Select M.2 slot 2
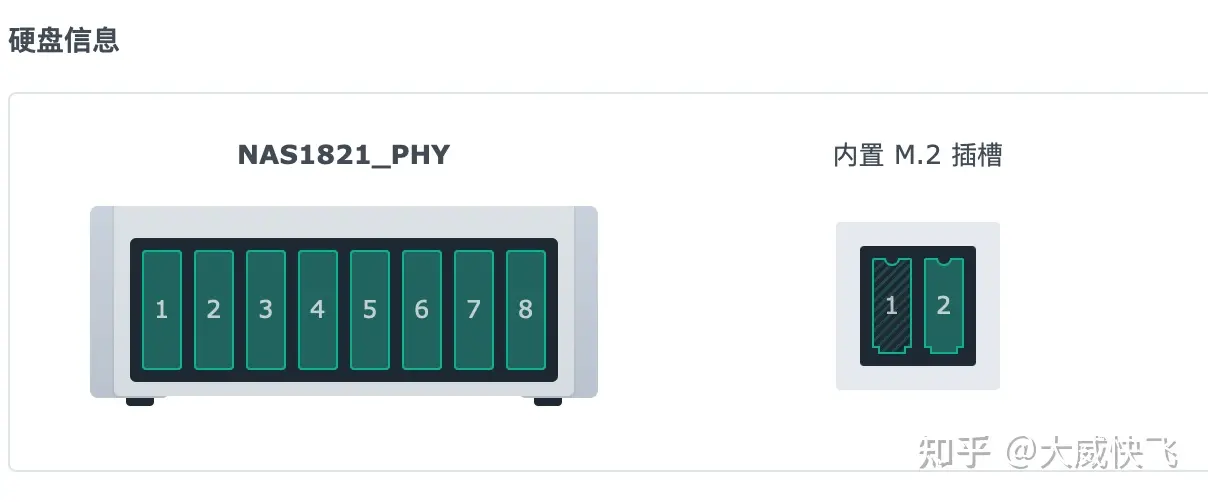 tap(944, 305)
